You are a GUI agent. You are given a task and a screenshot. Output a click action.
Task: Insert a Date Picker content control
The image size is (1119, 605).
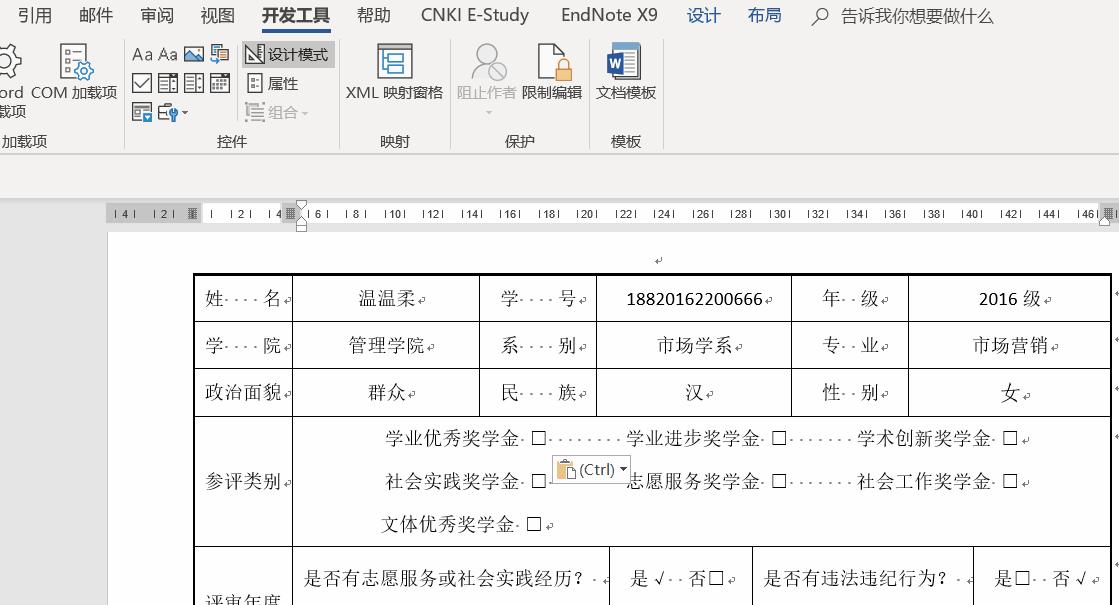(218, 83)
